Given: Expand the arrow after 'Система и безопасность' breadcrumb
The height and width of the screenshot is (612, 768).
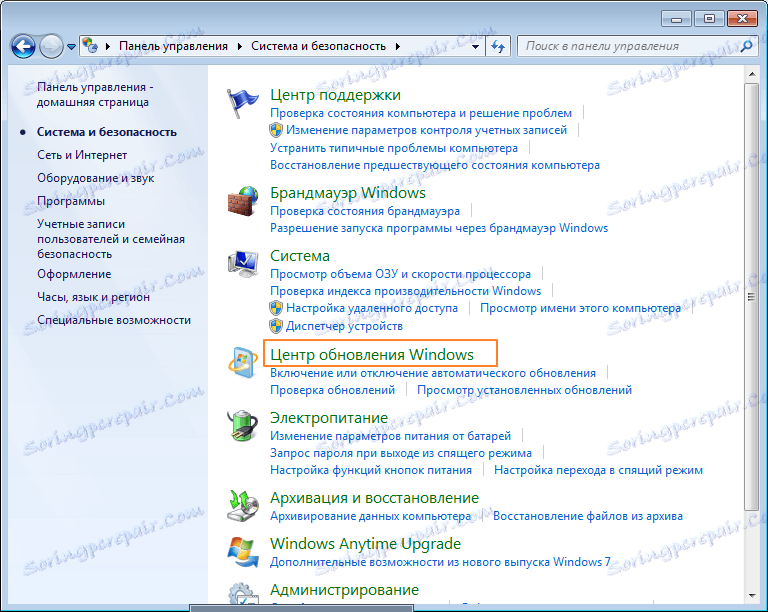Looking at the screenshot, I should tap(398, 47).
